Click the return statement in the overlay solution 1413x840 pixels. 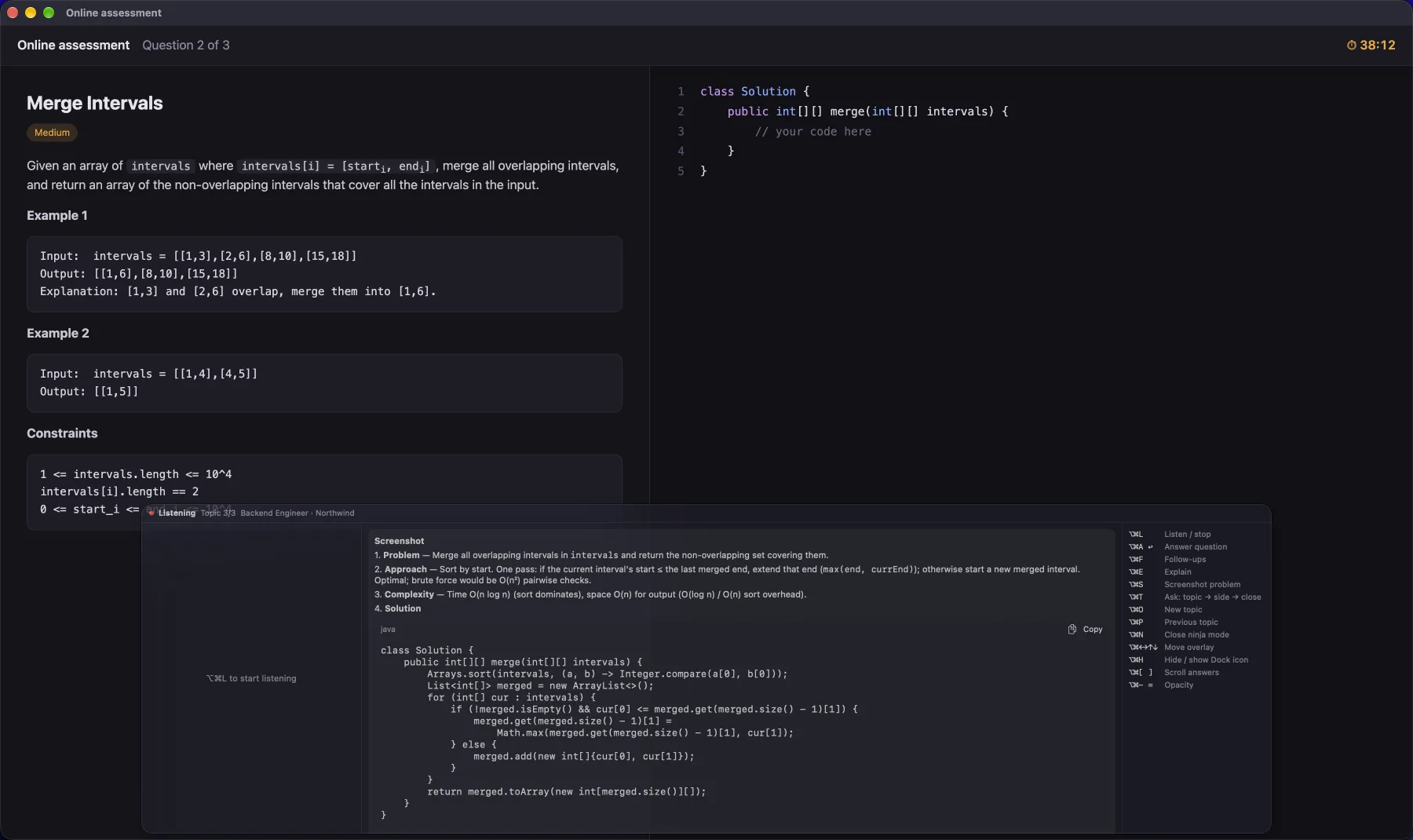tap(566, 792)
